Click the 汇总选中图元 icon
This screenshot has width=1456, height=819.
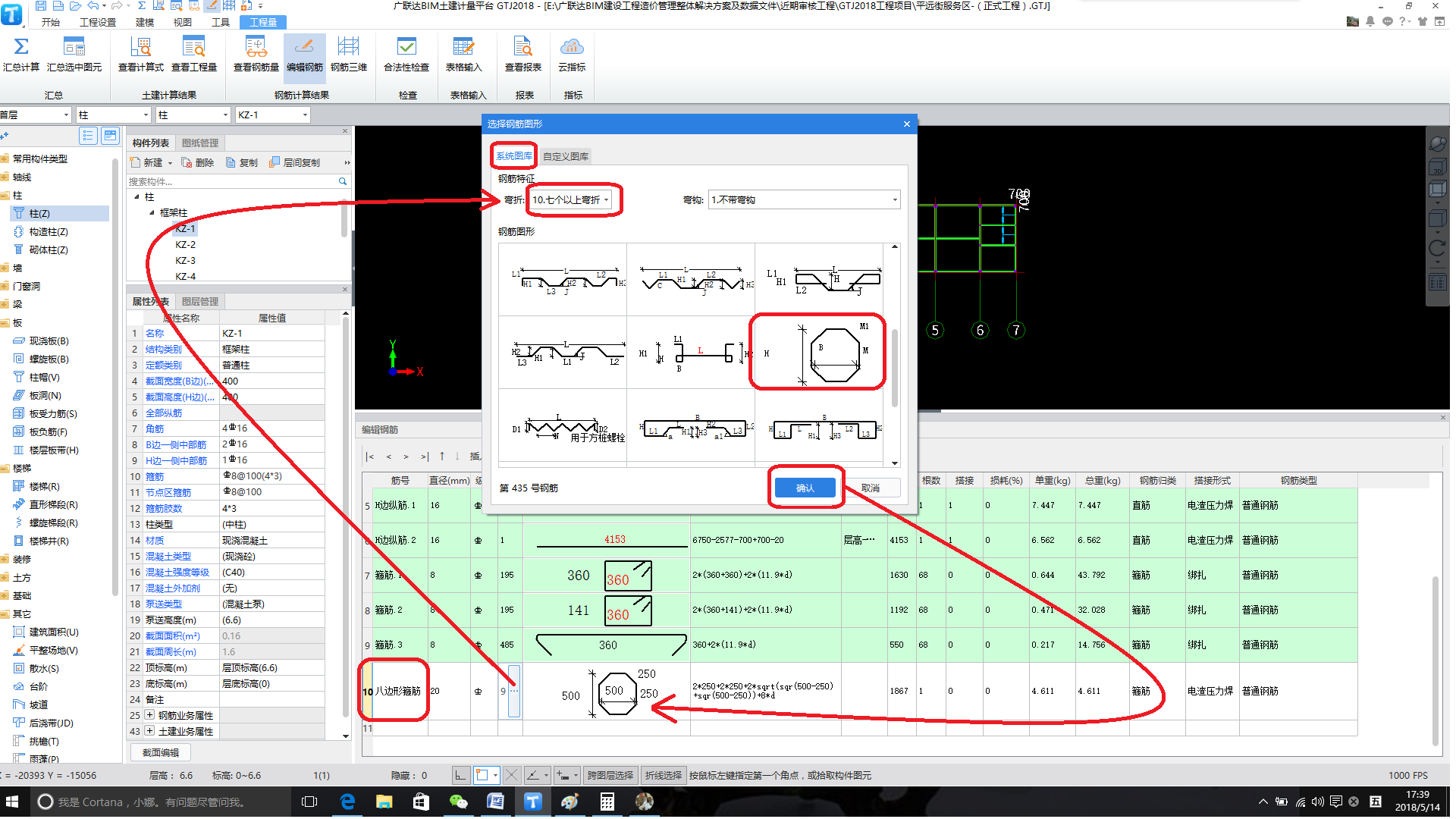[74, 47]
